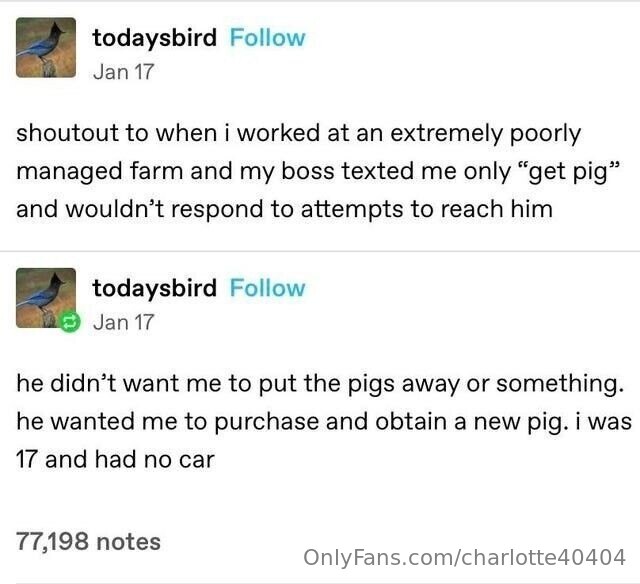Image resolution: width=640 pixels, height=584 pixels.
Task: Open the Jan 17 timestamp on the first post
Action: click(x=123, y=72)
